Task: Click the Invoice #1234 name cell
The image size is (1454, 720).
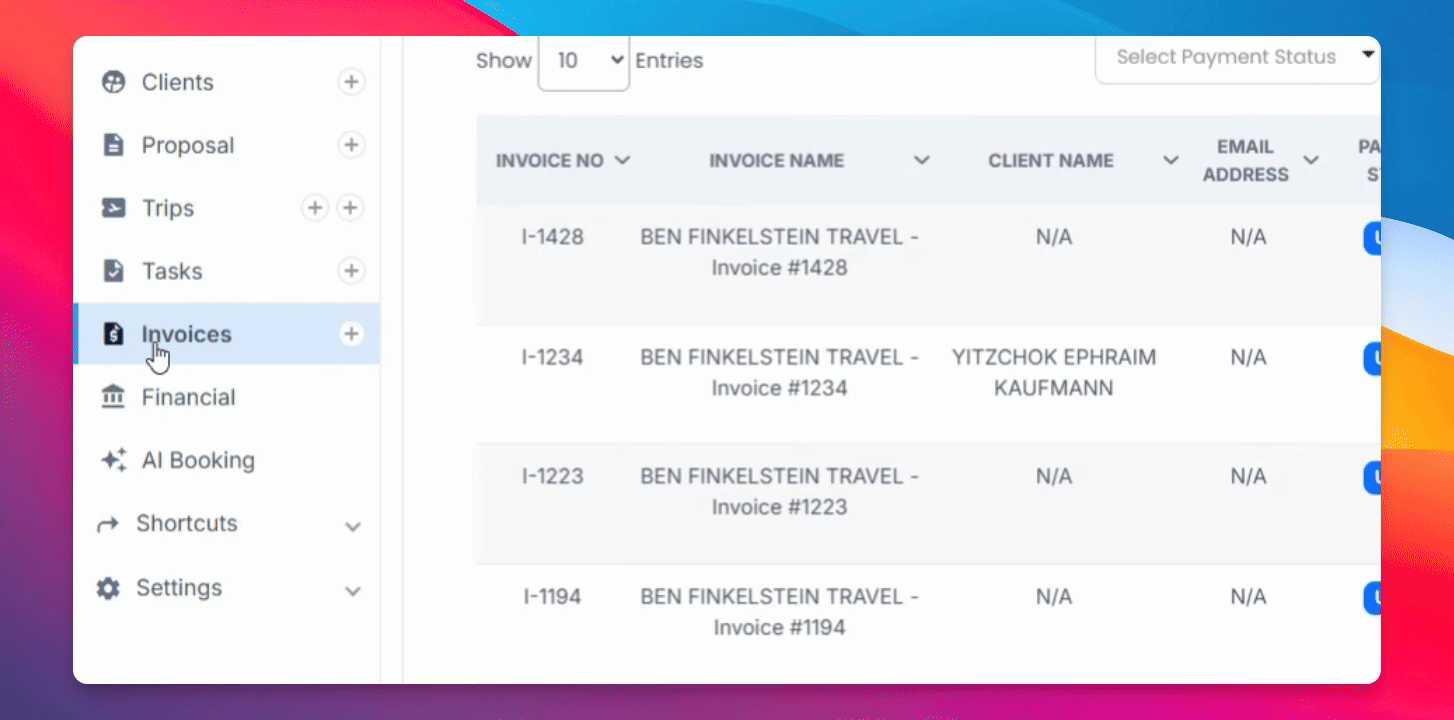Action: (x=779, y=372)
